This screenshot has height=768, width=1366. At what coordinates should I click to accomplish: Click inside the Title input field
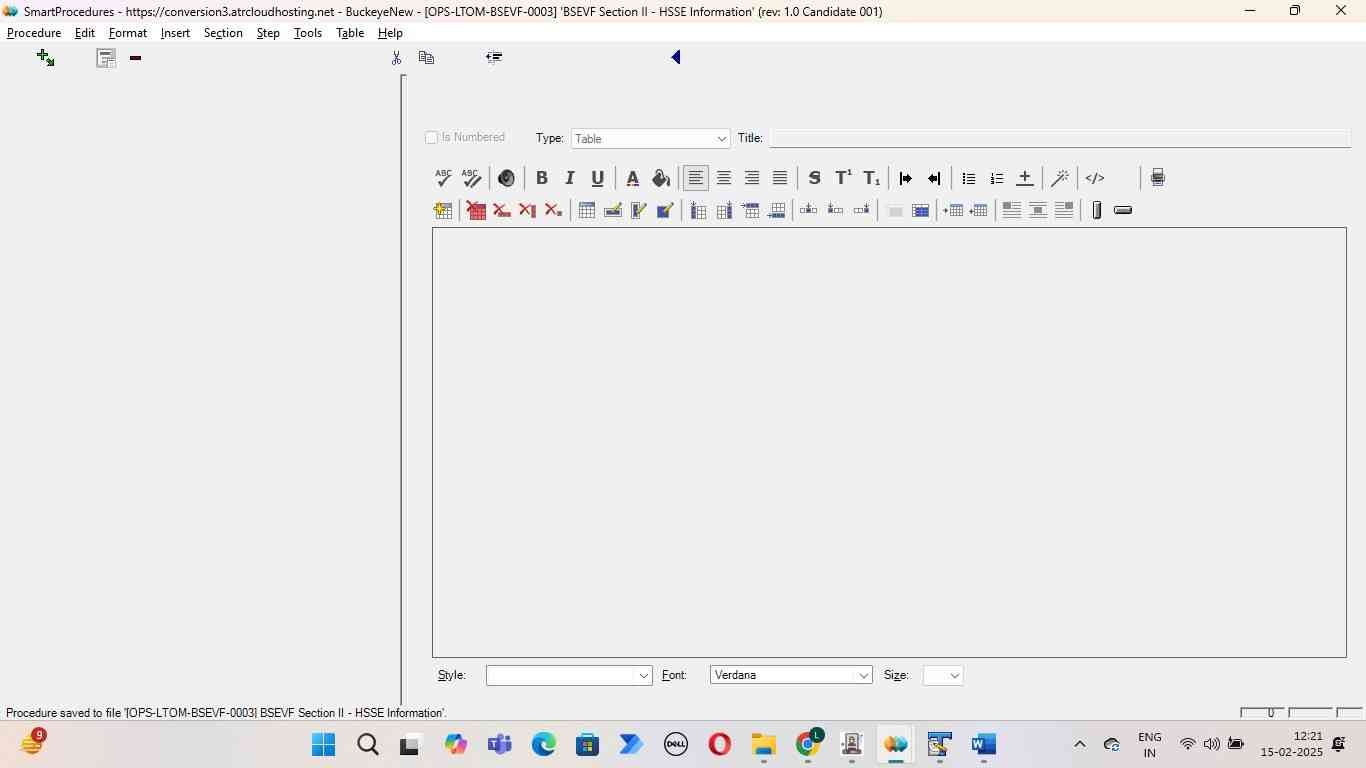click(1059, 138)
